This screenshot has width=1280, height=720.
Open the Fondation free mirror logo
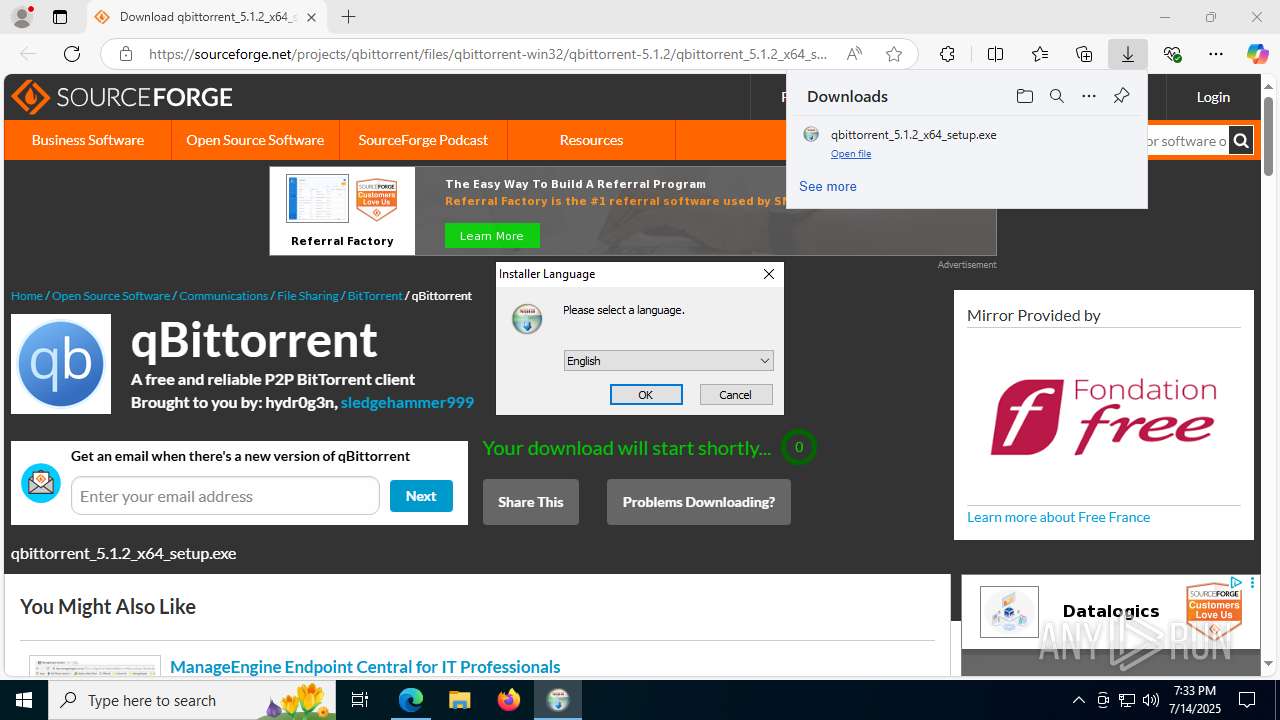click(1104, 416)
